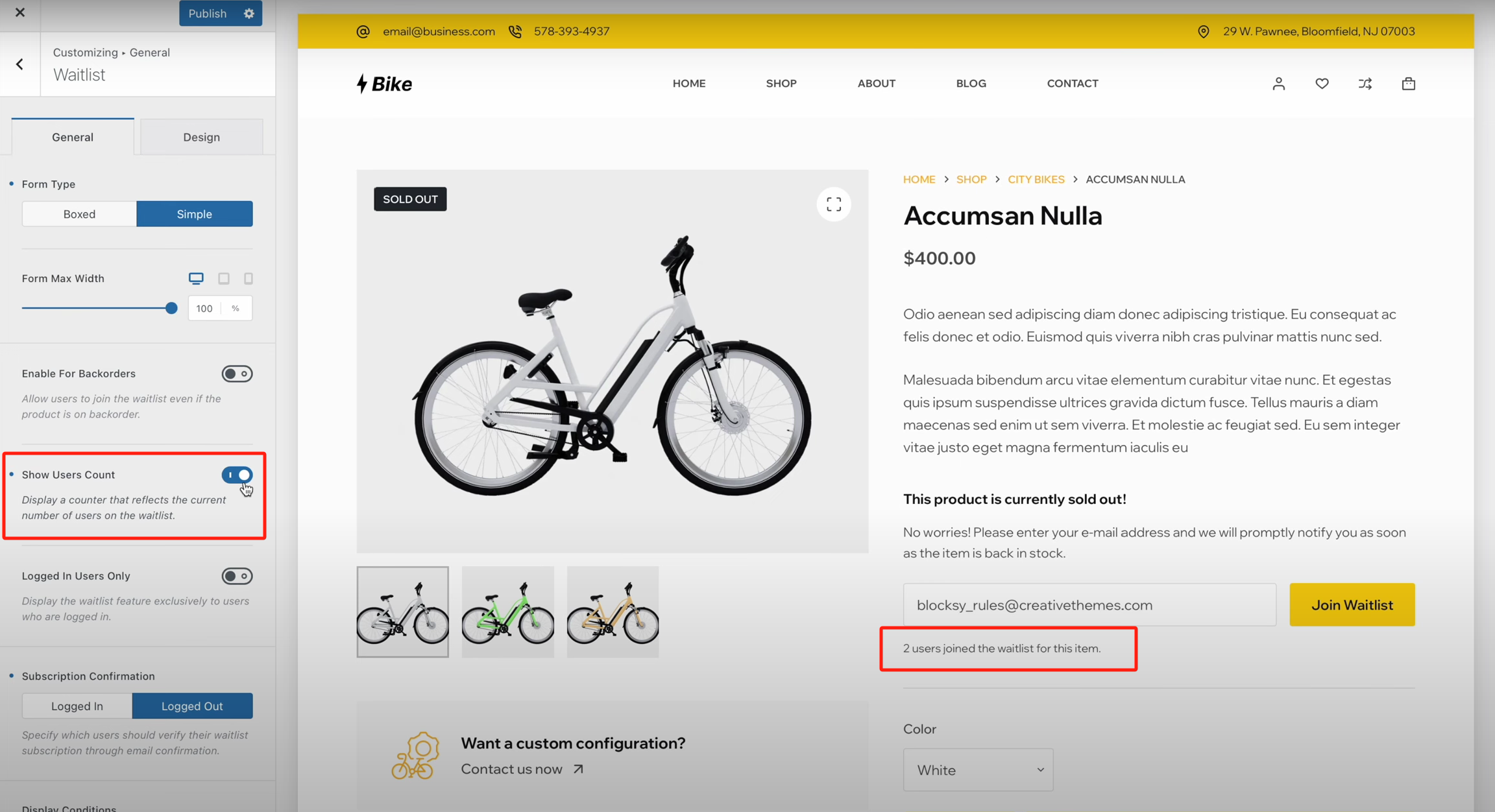The image size is (1495, 812).
Task: Switch to the Design tab
Action: [x=201, y=137]
